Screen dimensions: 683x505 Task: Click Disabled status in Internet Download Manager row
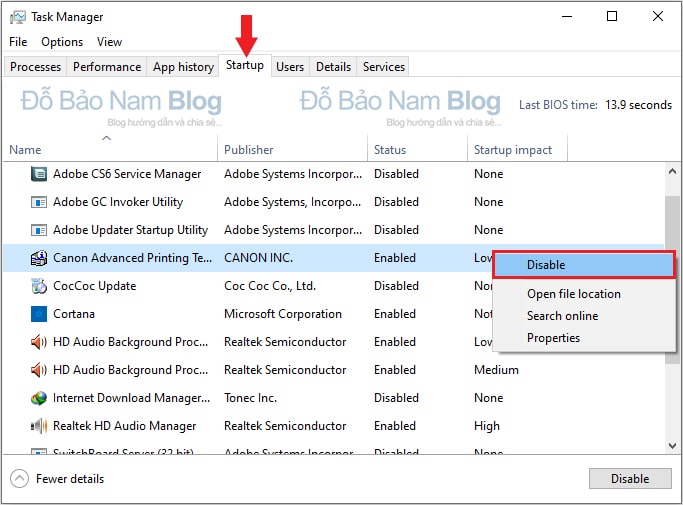(x=396, y=398)
